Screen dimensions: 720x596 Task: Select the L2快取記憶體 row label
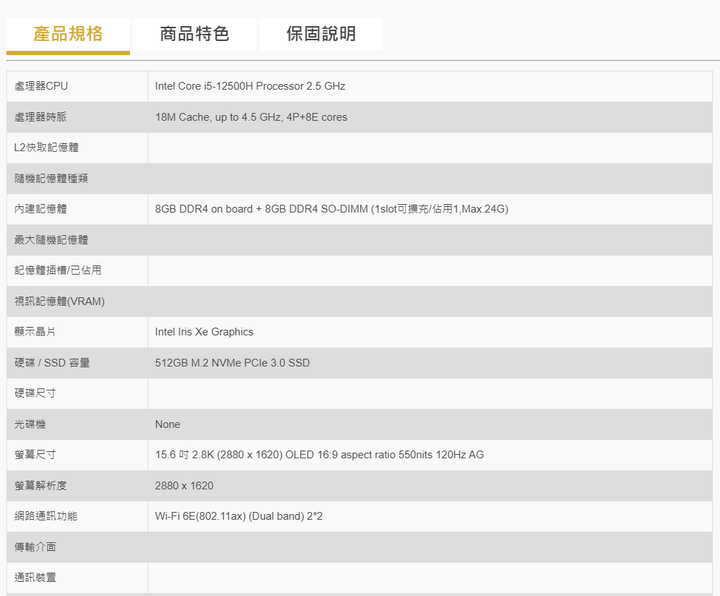point(46,148)
